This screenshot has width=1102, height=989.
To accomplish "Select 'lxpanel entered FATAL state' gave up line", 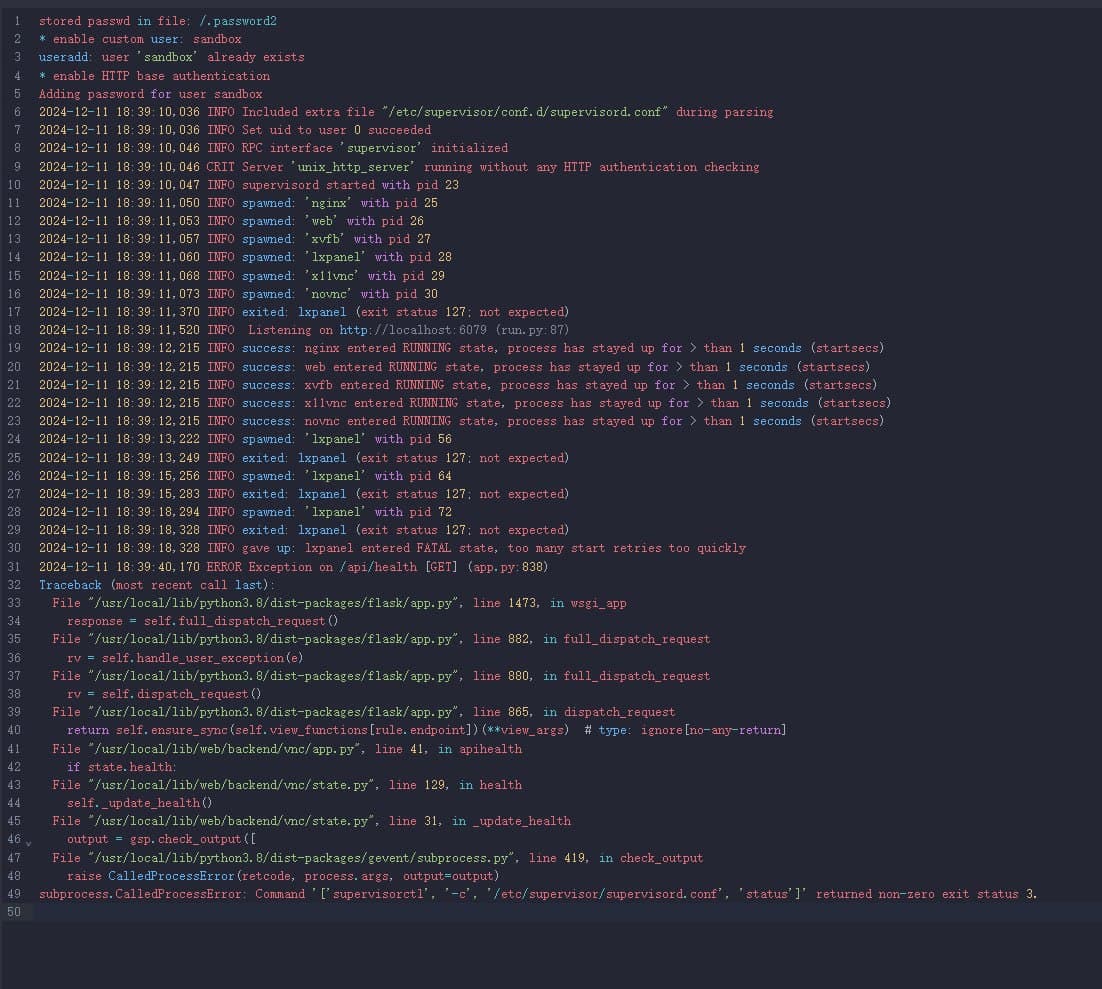I will click(392, 548).
